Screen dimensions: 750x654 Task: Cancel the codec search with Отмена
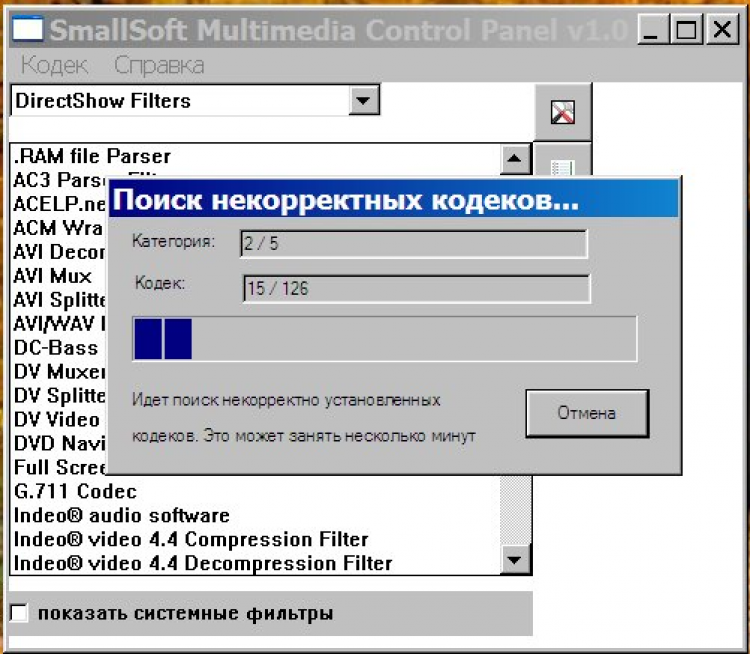pos(587,413)
